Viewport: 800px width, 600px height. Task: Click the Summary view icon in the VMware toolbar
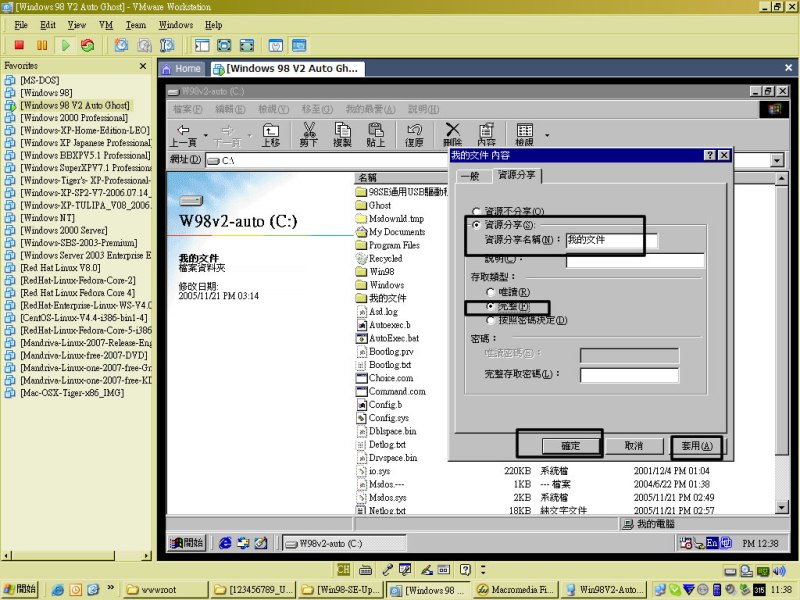tap(276, 45)
